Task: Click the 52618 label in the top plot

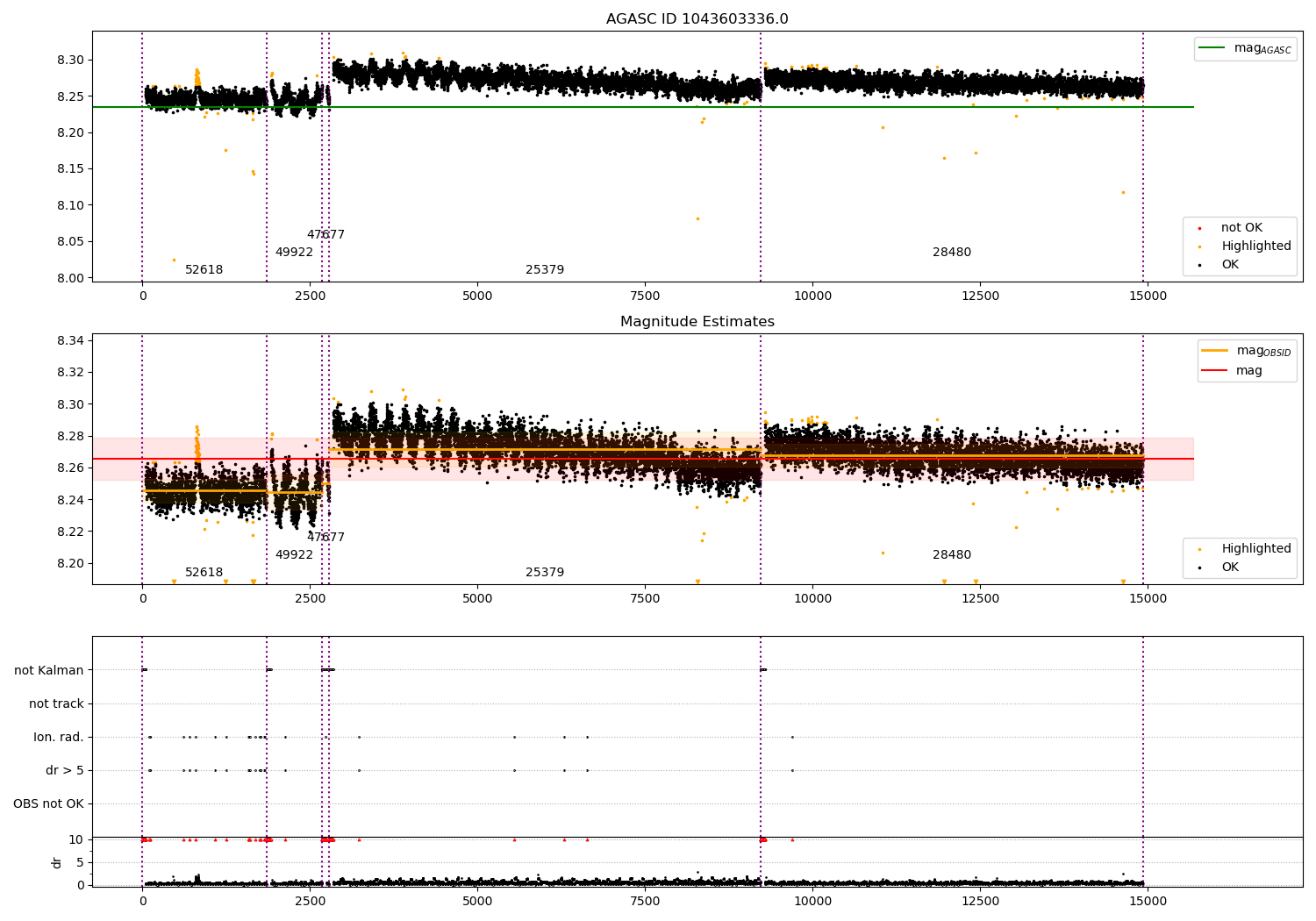Action: click(x=204, y=270)
